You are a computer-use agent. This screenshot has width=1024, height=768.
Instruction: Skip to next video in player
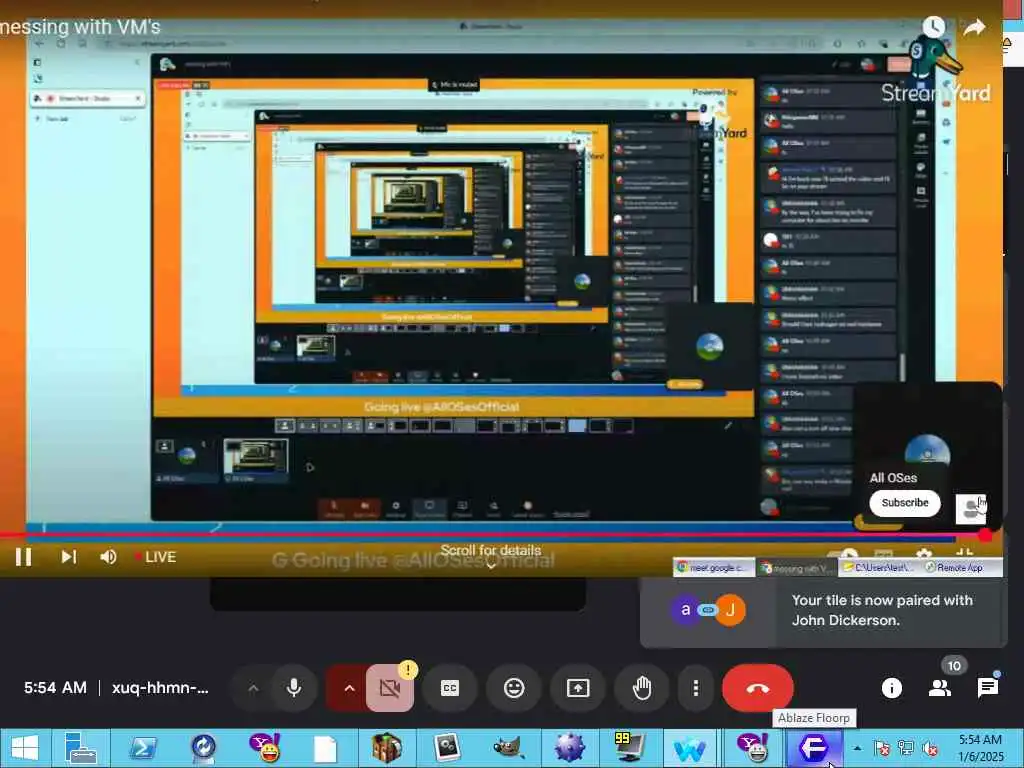click(68, 557)
